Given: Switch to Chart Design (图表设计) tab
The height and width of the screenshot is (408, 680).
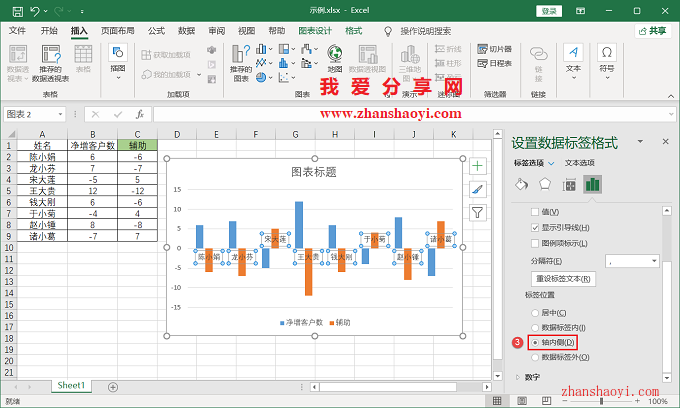Looking at the screenshot, I should 315,31.
